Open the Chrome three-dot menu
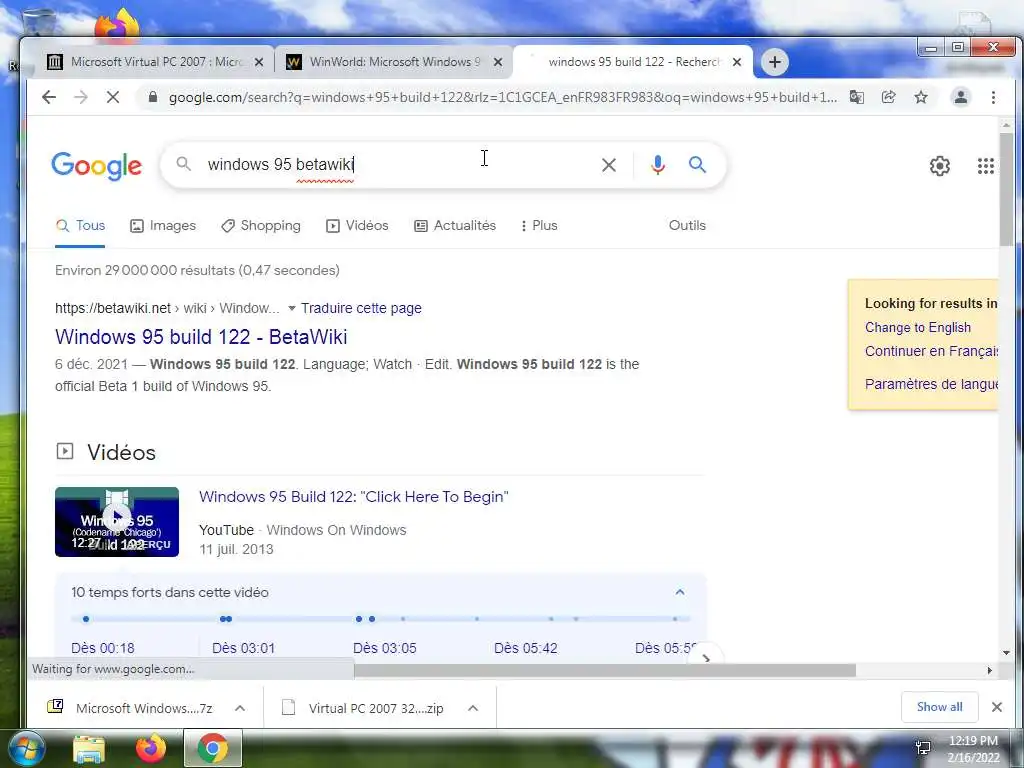Screen dimensions: 1024x768 (x=993, y=97)
